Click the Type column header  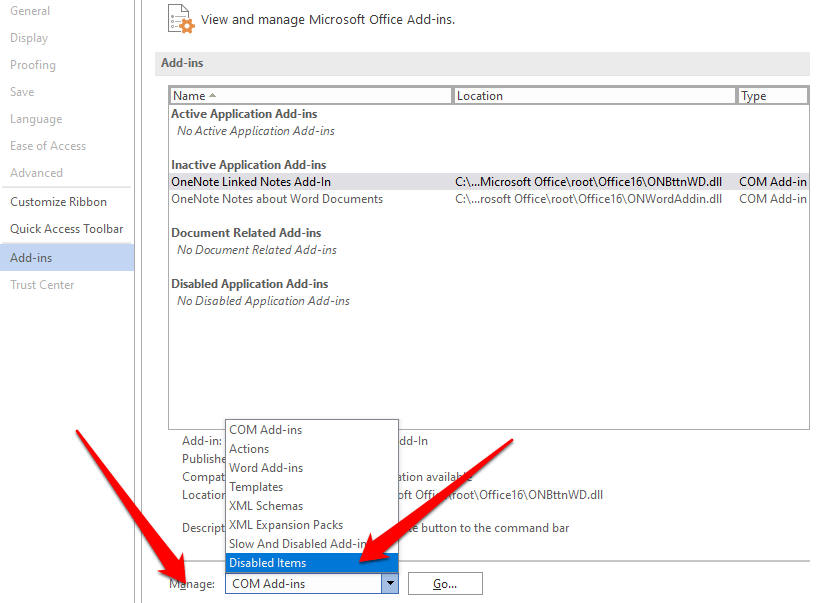point(771,96)
